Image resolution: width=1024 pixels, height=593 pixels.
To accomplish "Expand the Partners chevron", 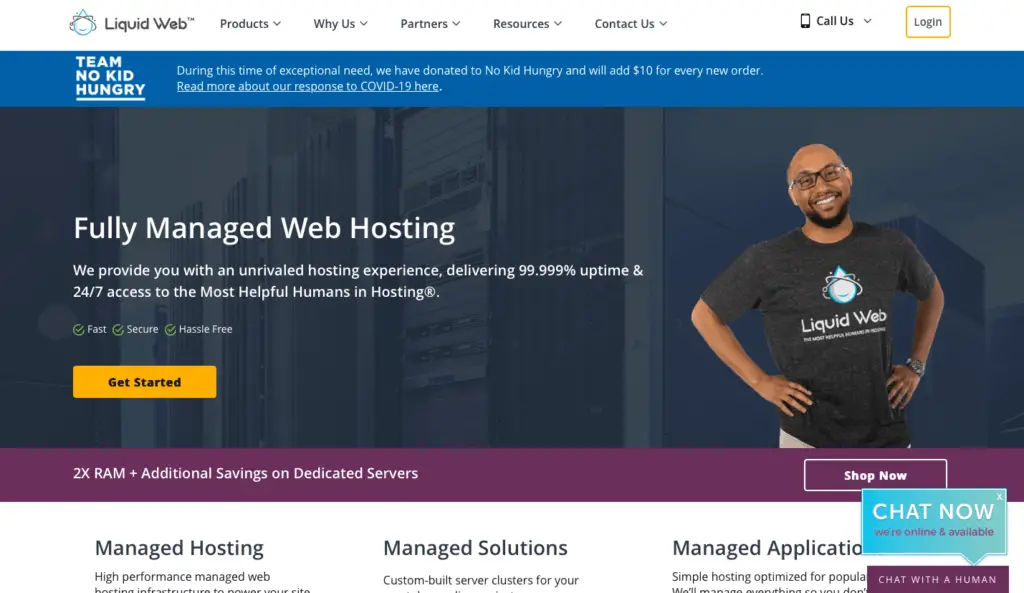I will (x=456, y=24).
